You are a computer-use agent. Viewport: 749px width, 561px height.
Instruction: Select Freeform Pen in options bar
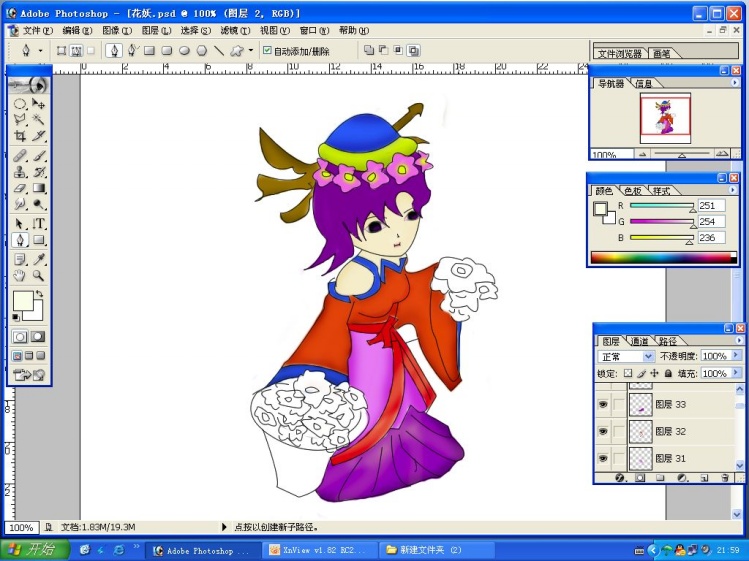132,50
